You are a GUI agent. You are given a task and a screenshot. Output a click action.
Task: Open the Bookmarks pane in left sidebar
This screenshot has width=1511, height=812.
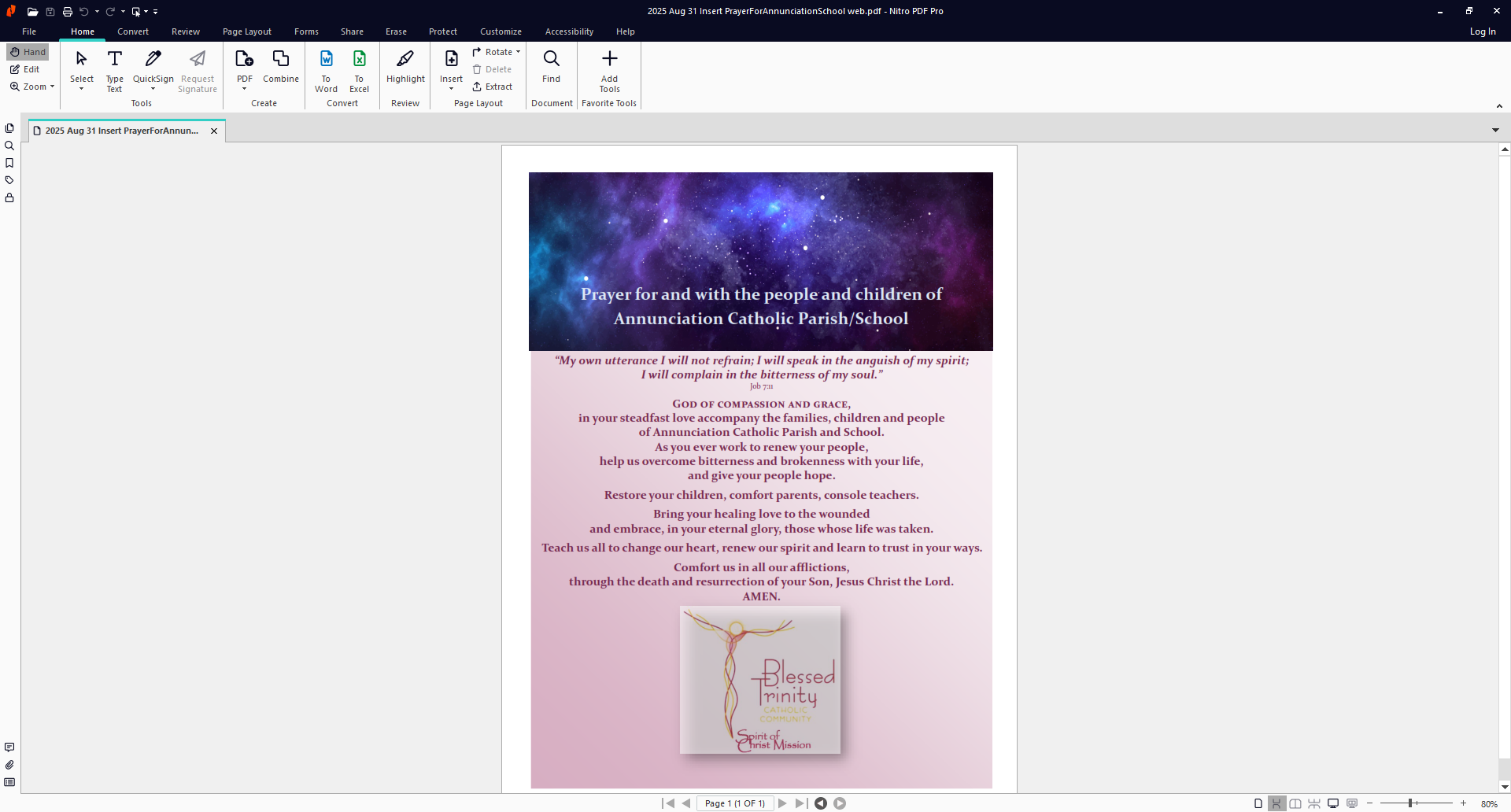pyautogui.click(x=9, y=163)
